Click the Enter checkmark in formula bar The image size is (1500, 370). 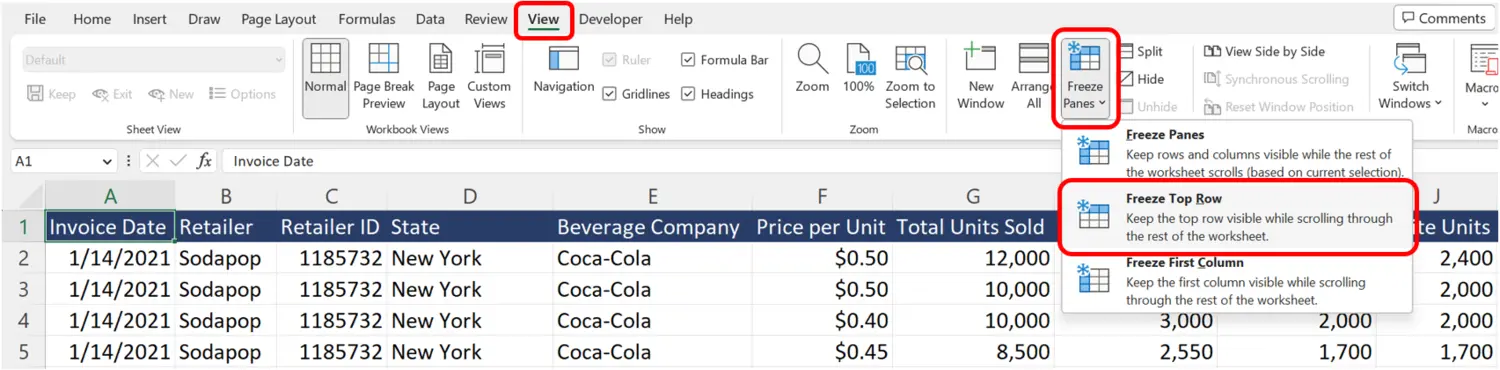click(178, 161)
